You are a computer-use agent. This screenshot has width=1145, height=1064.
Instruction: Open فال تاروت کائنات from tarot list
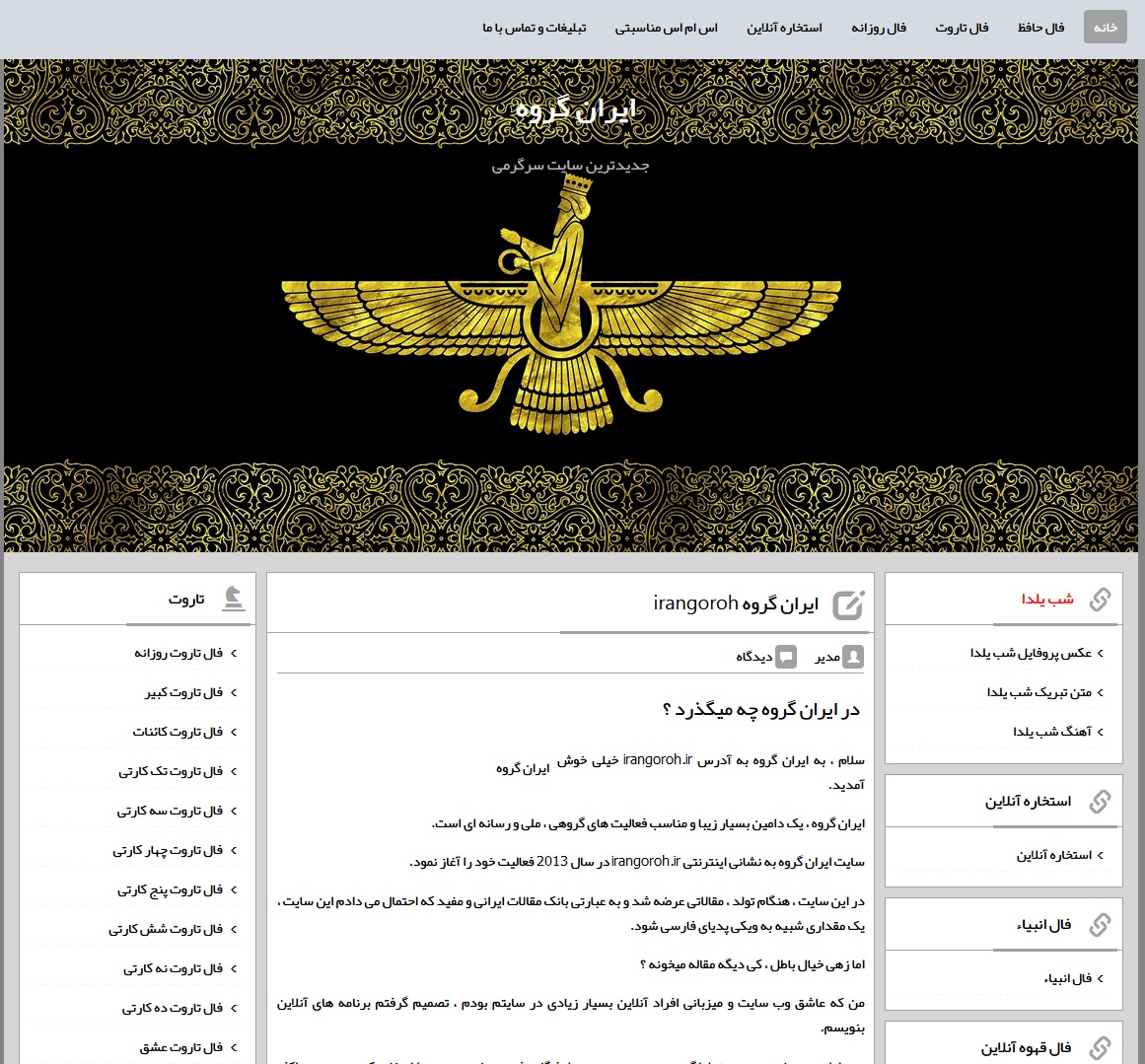click(178, 732)
